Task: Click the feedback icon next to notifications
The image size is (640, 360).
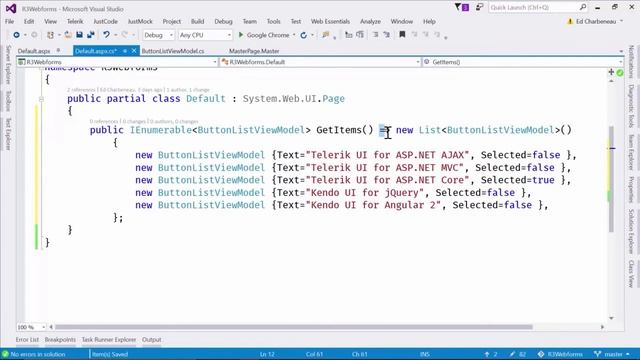Action: [479, 7]
